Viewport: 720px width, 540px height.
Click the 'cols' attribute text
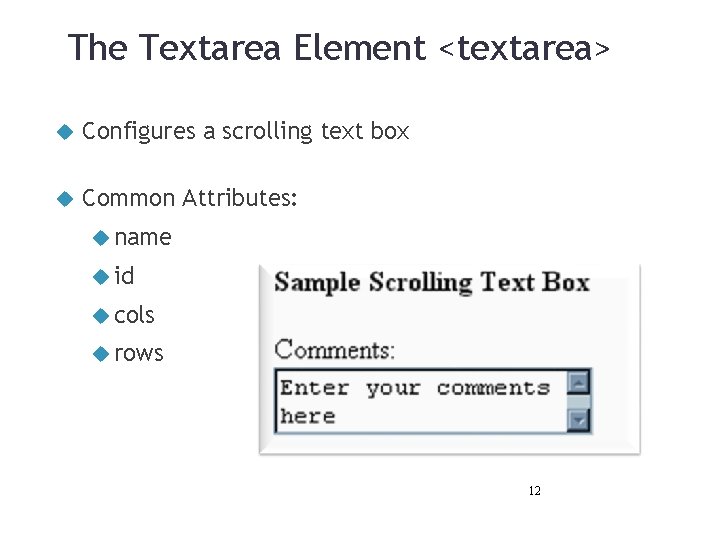pyautogui.click(x=134, y=315)
